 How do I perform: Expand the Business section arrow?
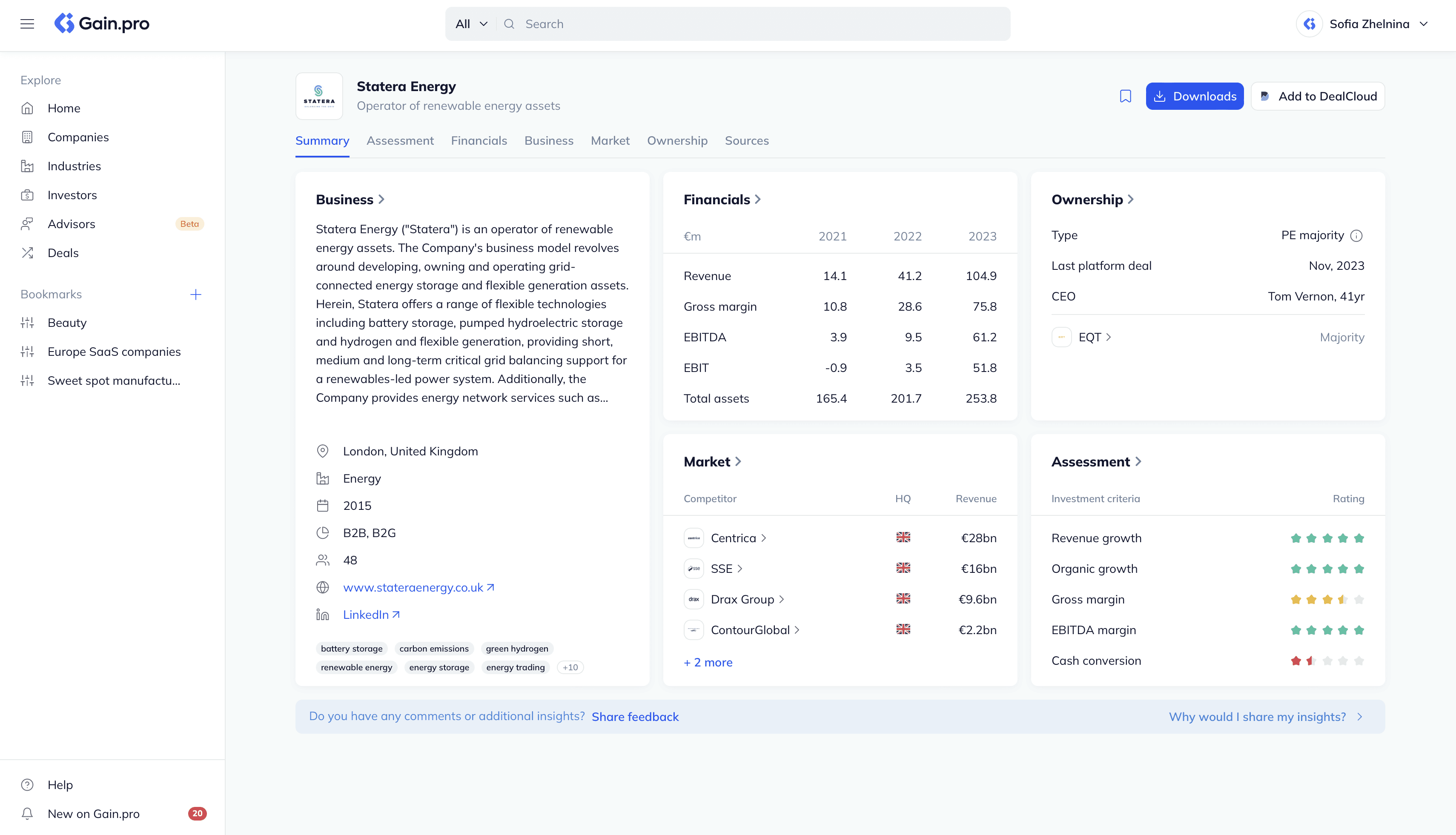pos(383,199)
